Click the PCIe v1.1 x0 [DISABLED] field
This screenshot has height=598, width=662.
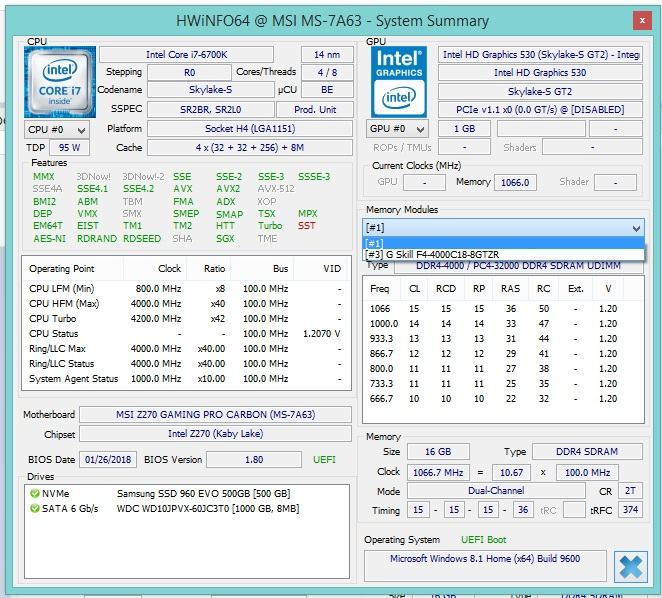click(540, 110)
